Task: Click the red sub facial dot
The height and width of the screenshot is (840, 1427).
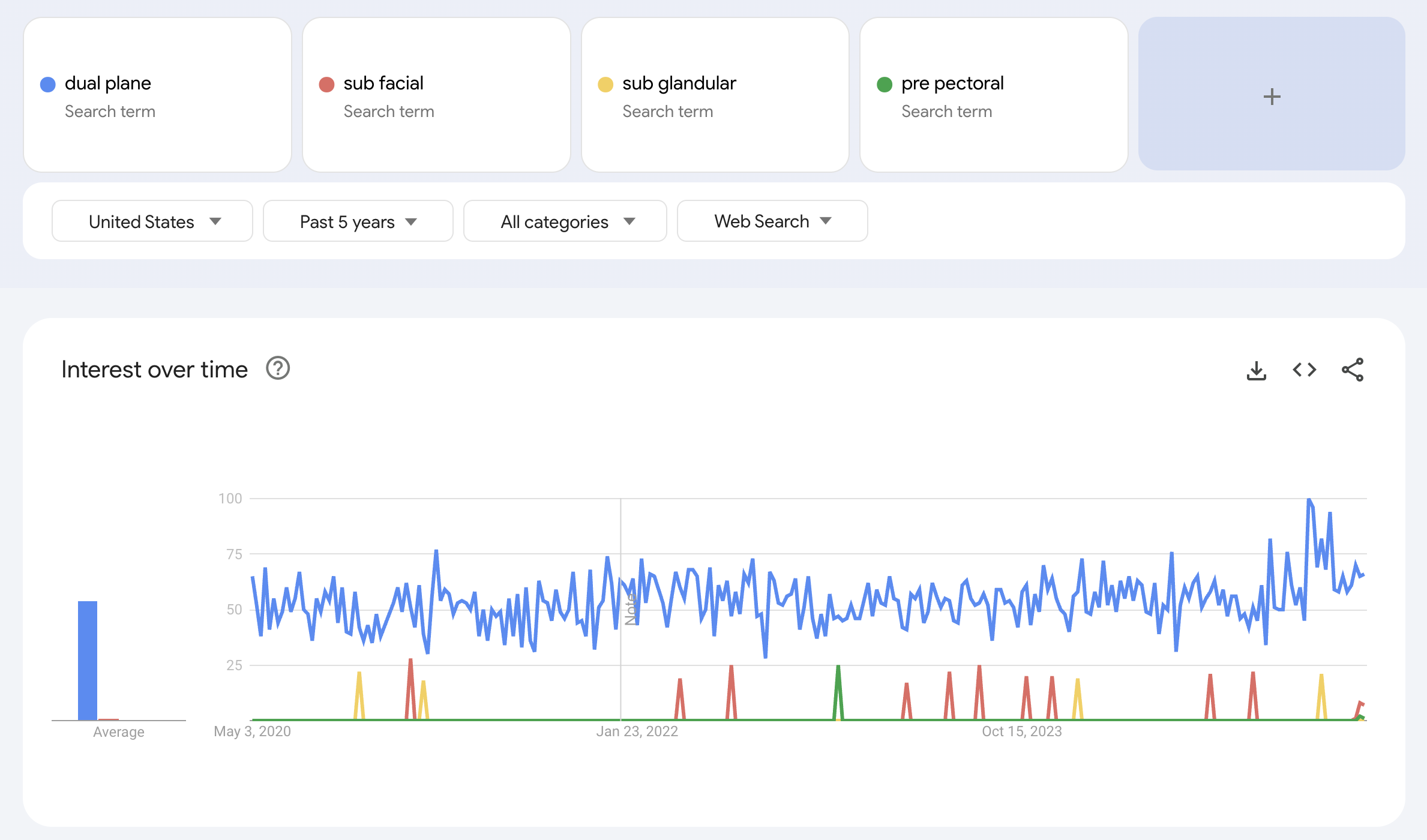Action: pyautogui.click(x=326, y=85)
